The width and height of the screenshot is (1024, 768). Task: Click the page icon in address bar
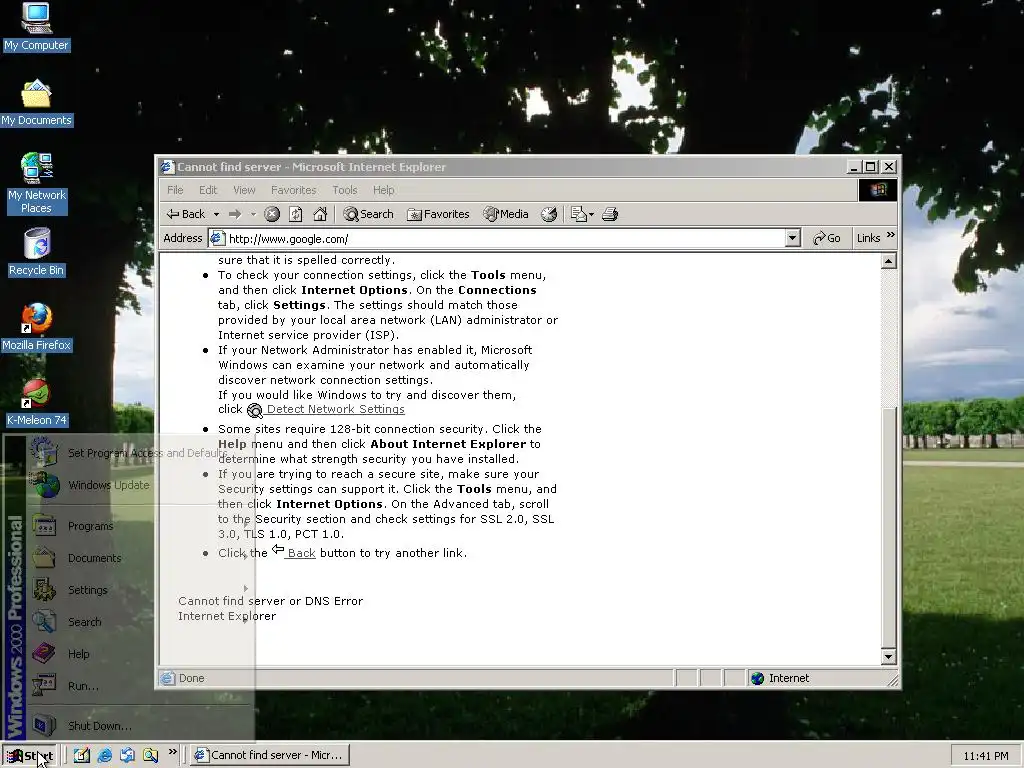point(217,238)
